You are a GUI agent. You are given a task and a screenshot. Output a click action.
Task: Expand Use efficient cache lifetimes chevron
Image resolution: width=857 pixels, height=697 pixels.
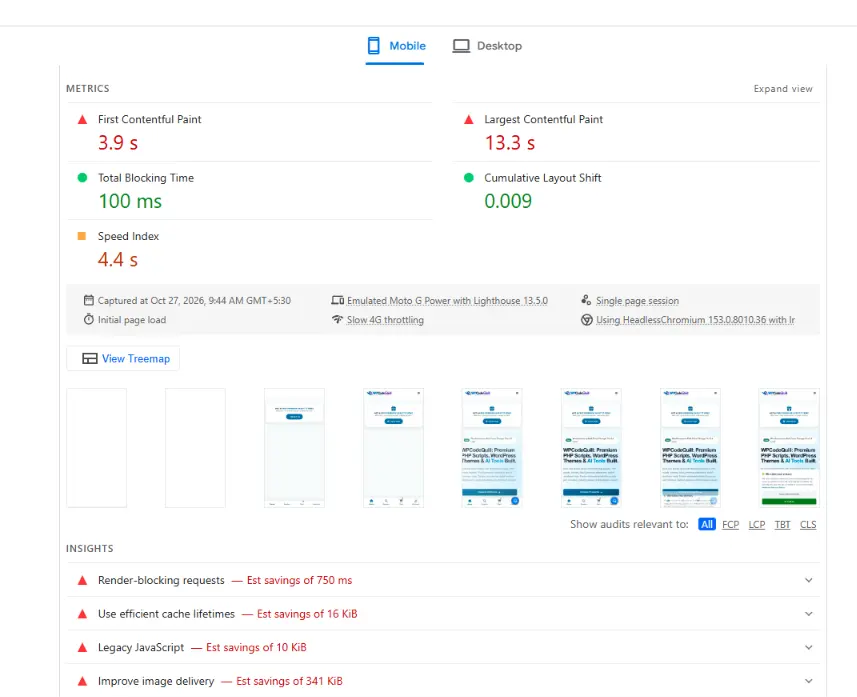click(x=808, y=614)
